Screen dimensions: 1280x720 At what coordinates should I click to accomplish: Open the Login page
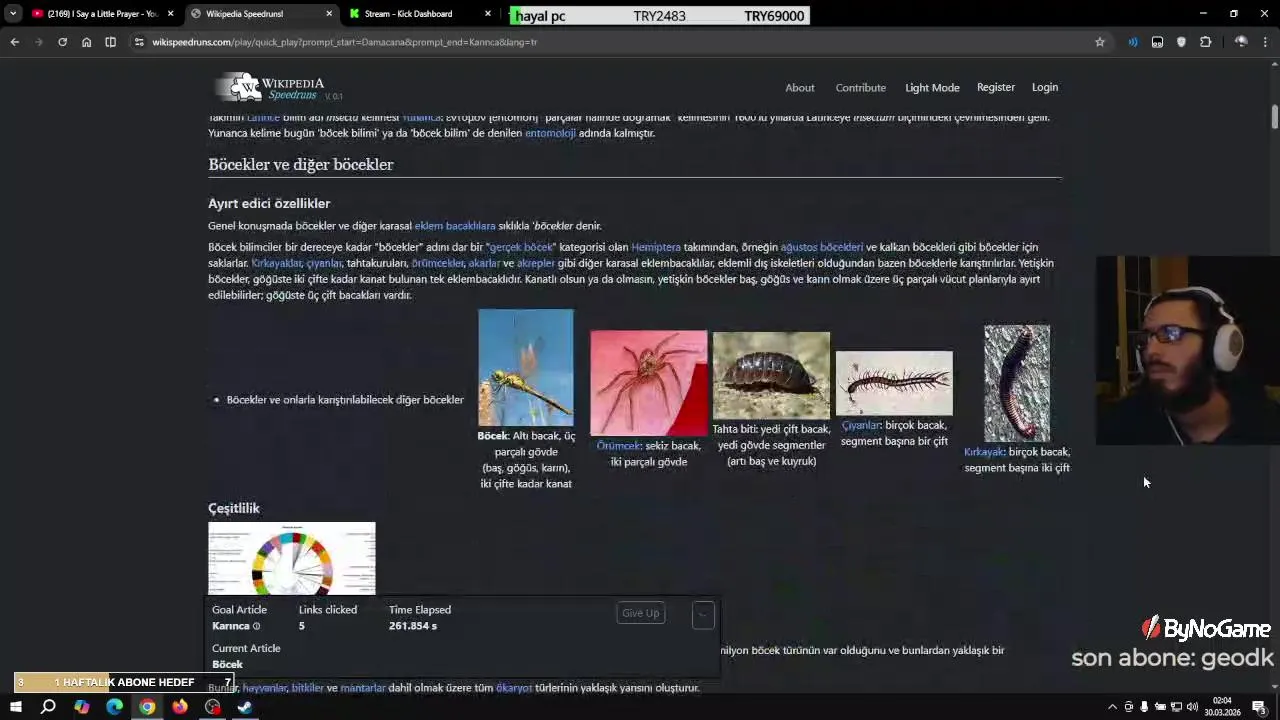pyautogui.click(x=1045, y=87)
